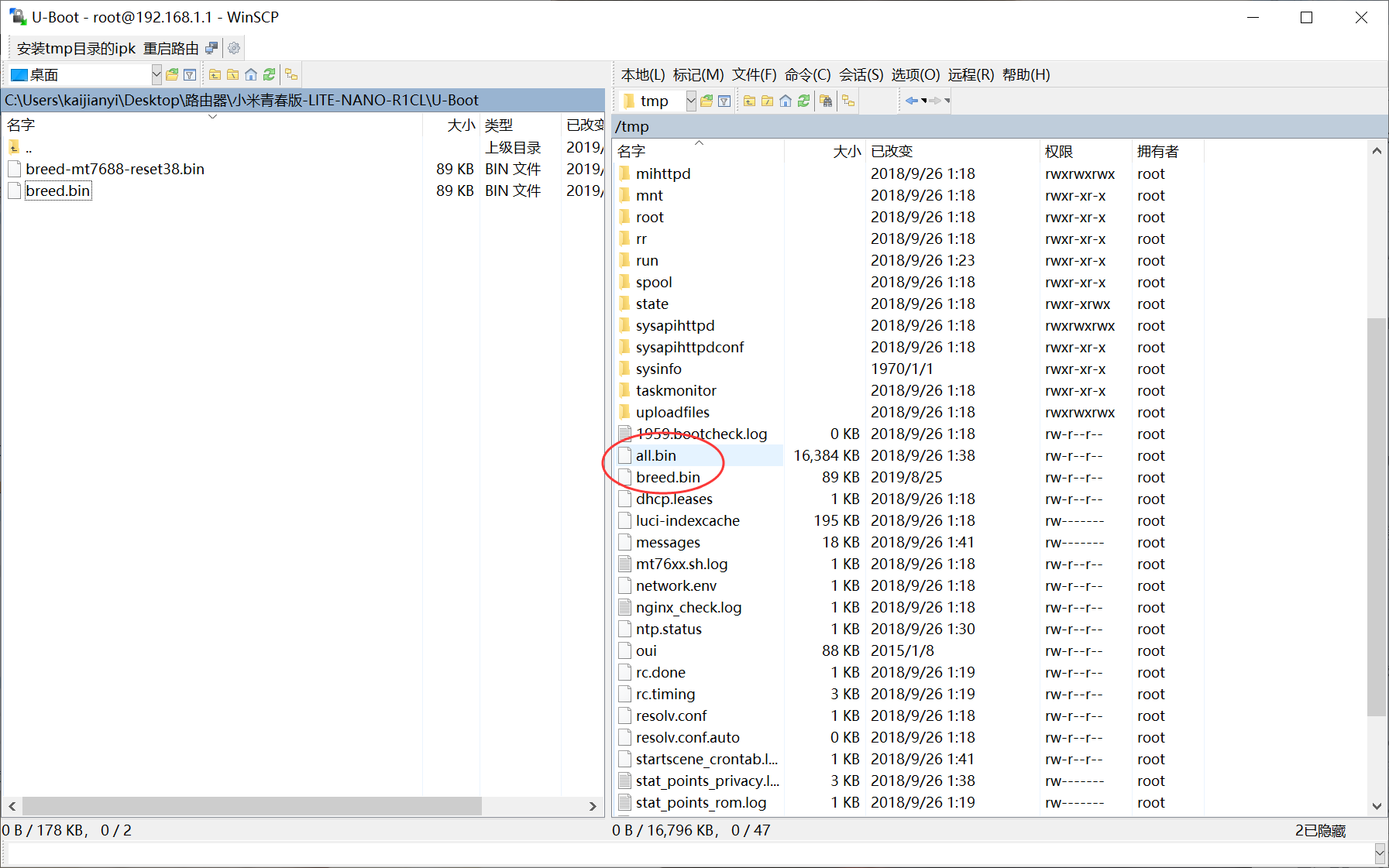Click the uploadfiles folder icon

pos(625,412)
